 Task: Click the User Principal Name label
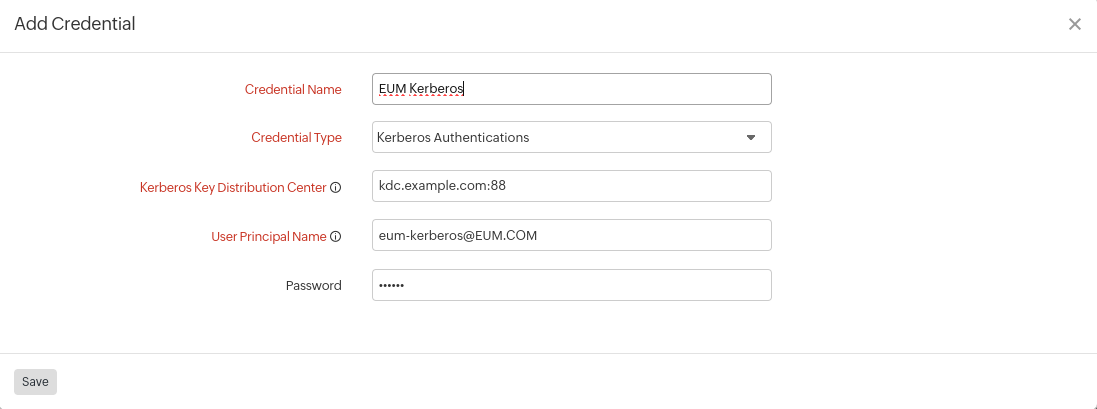[269, 237]
